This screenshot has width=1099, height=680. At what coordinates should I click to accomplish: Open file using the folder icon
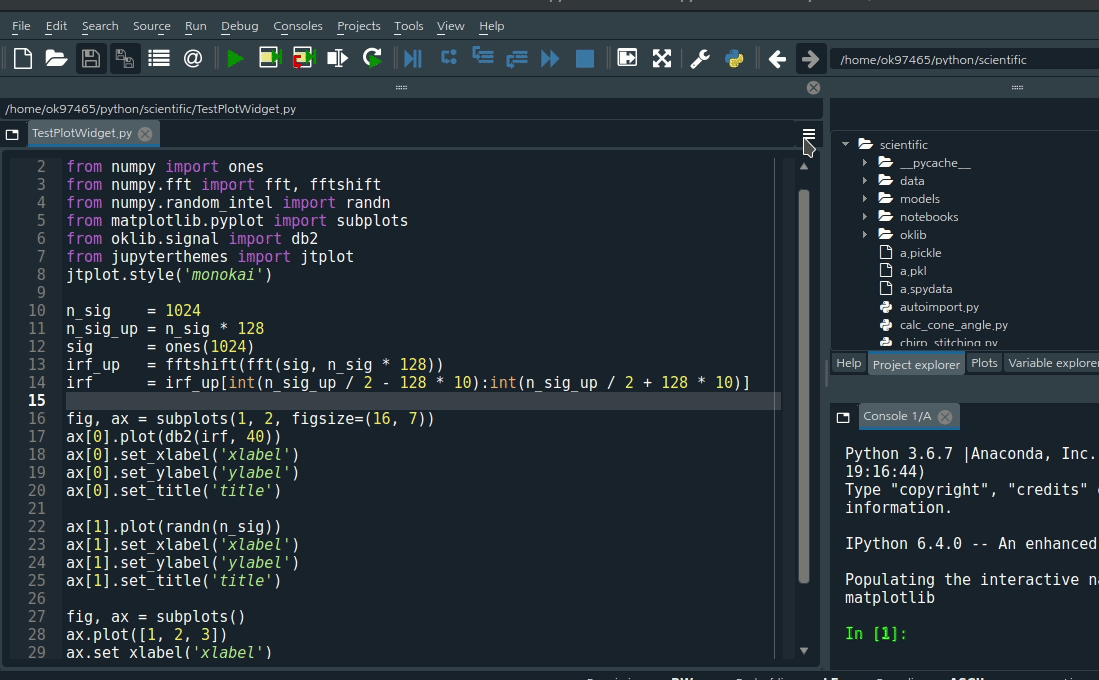56,58
